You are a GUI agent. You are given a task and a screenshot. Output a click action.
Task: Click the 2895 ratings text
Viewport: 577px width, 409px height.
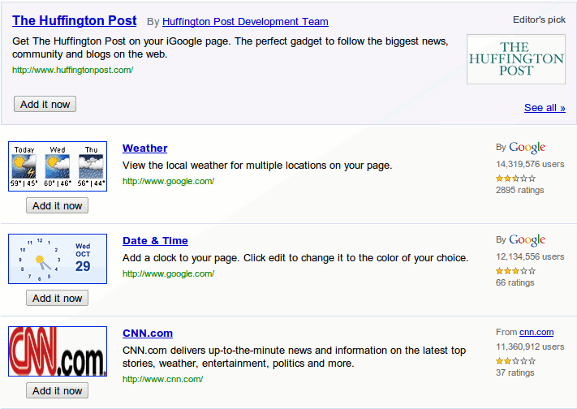click(x=520, y=190)
